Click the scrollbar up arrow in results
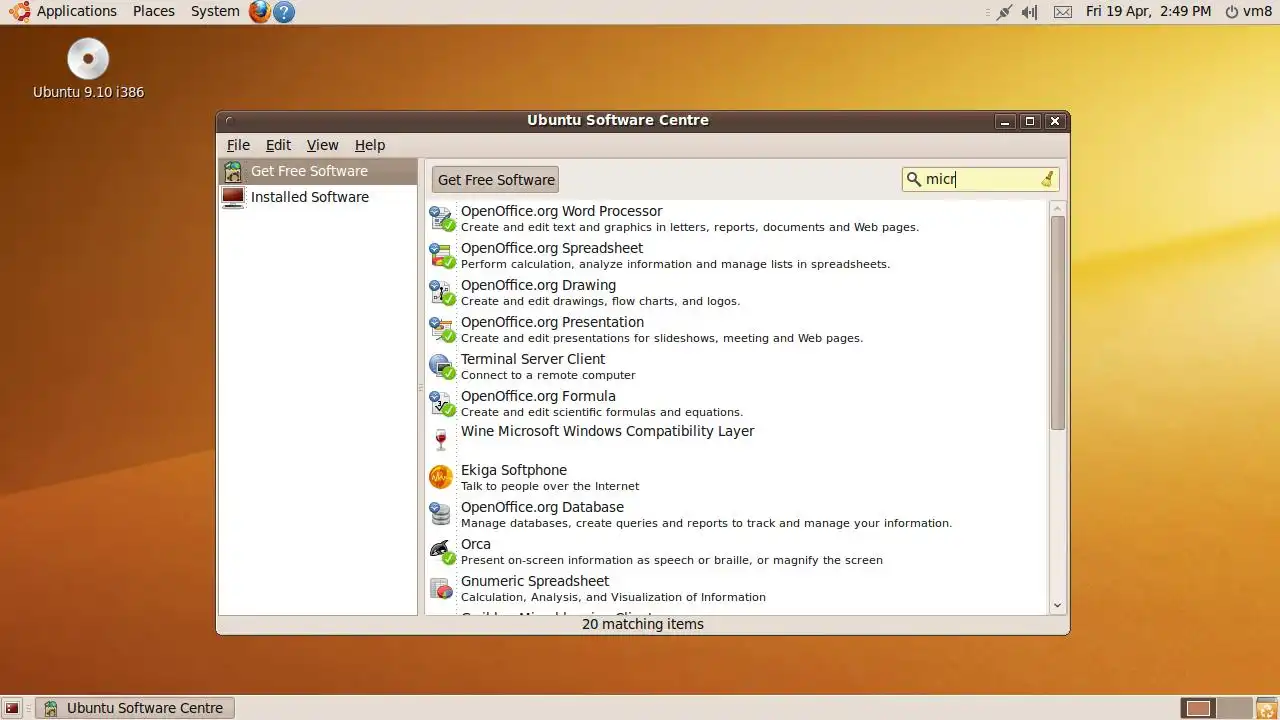This screenshot has height=720, width=1280. coord(1058,208)
